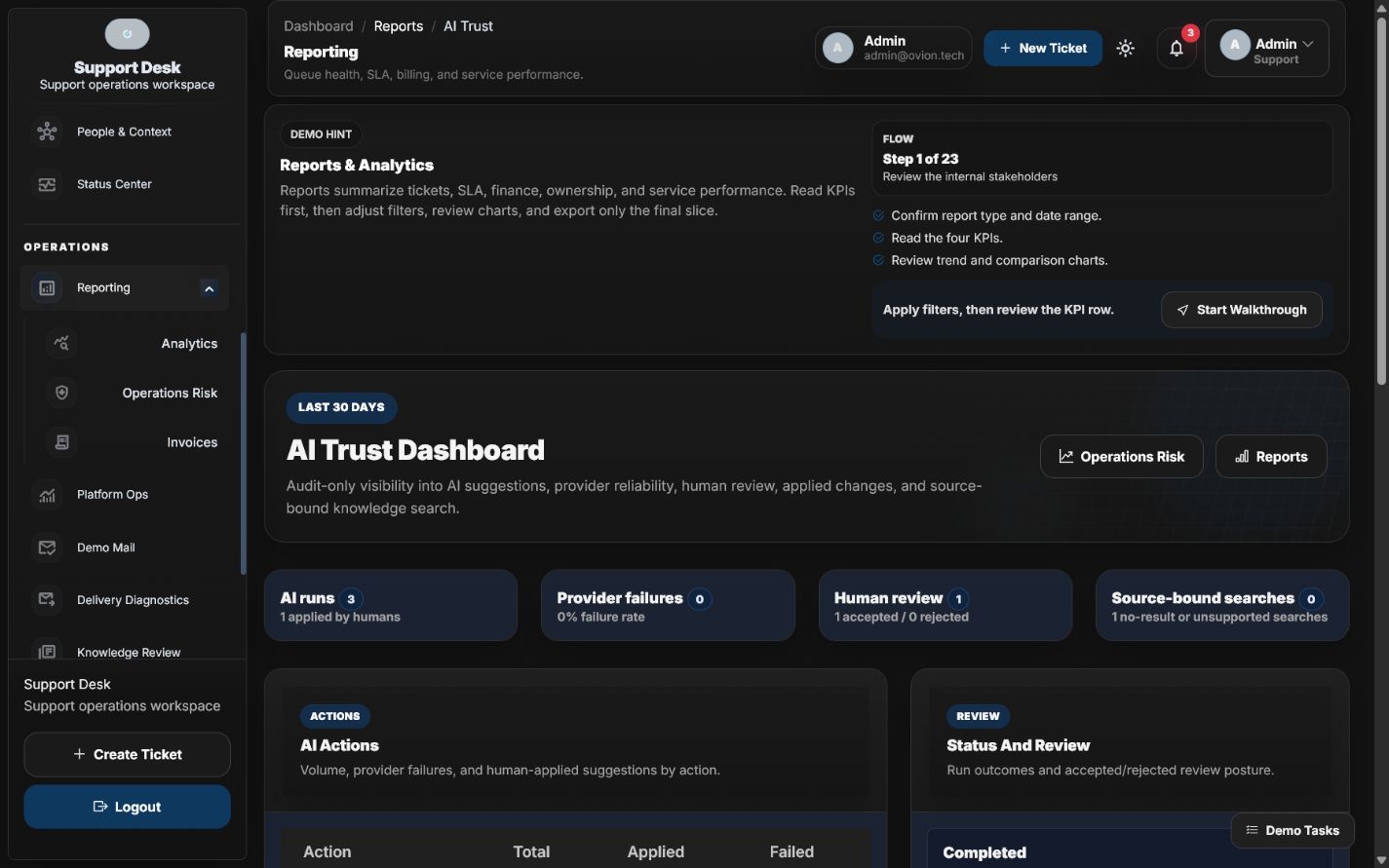The height and width of the screenshot is (868, 1389).
Task: Click Create Ticket button in sidebar
Action: 127,754
